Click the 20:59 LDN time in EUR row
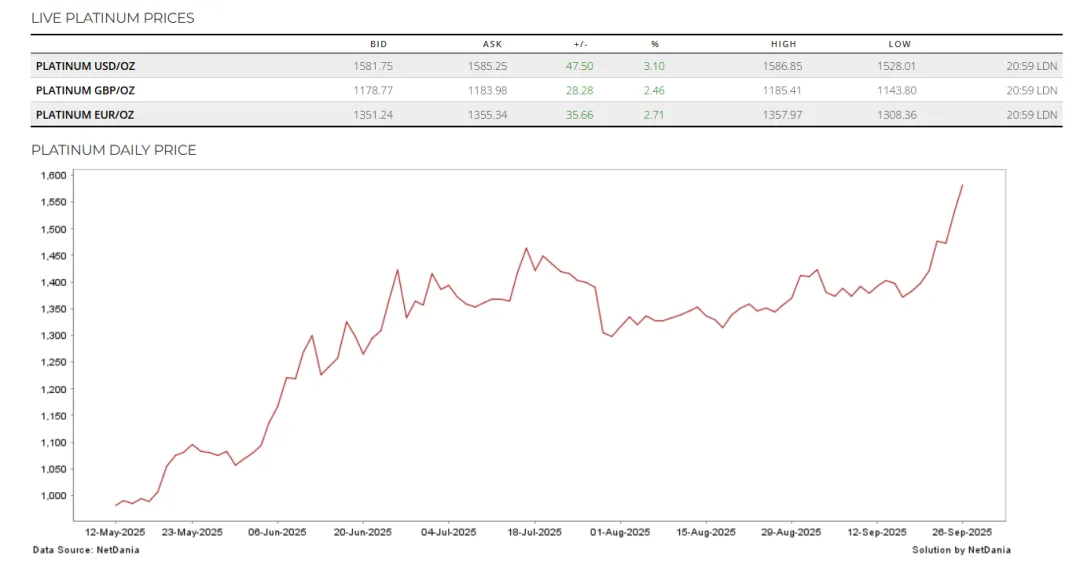The image size is (1080, 562). 1032,115
